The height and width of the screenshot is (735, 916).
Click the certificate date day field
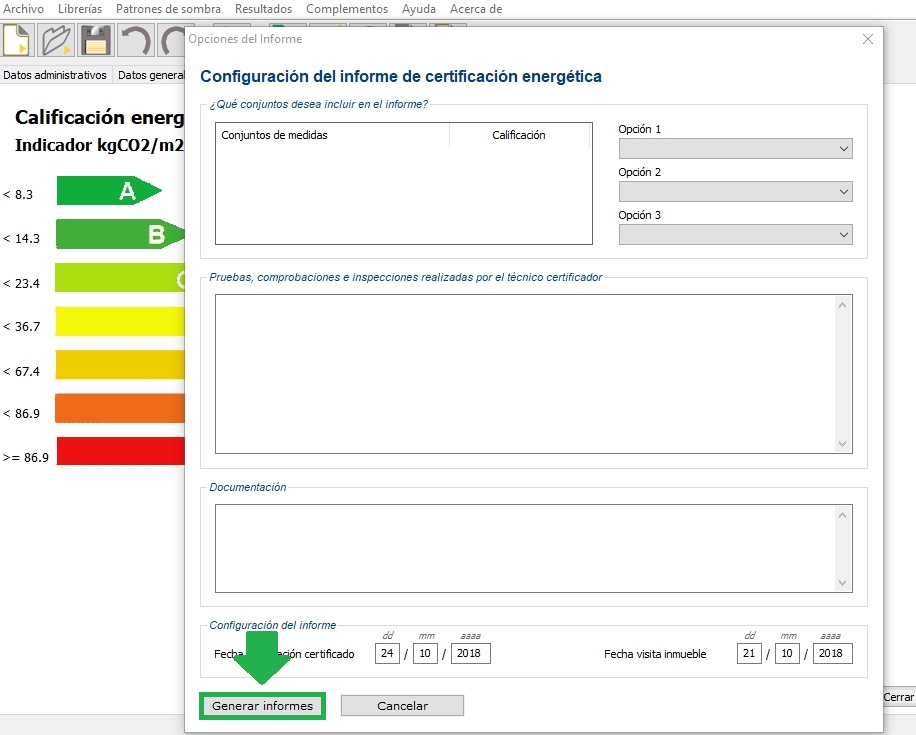pos(387,654)
